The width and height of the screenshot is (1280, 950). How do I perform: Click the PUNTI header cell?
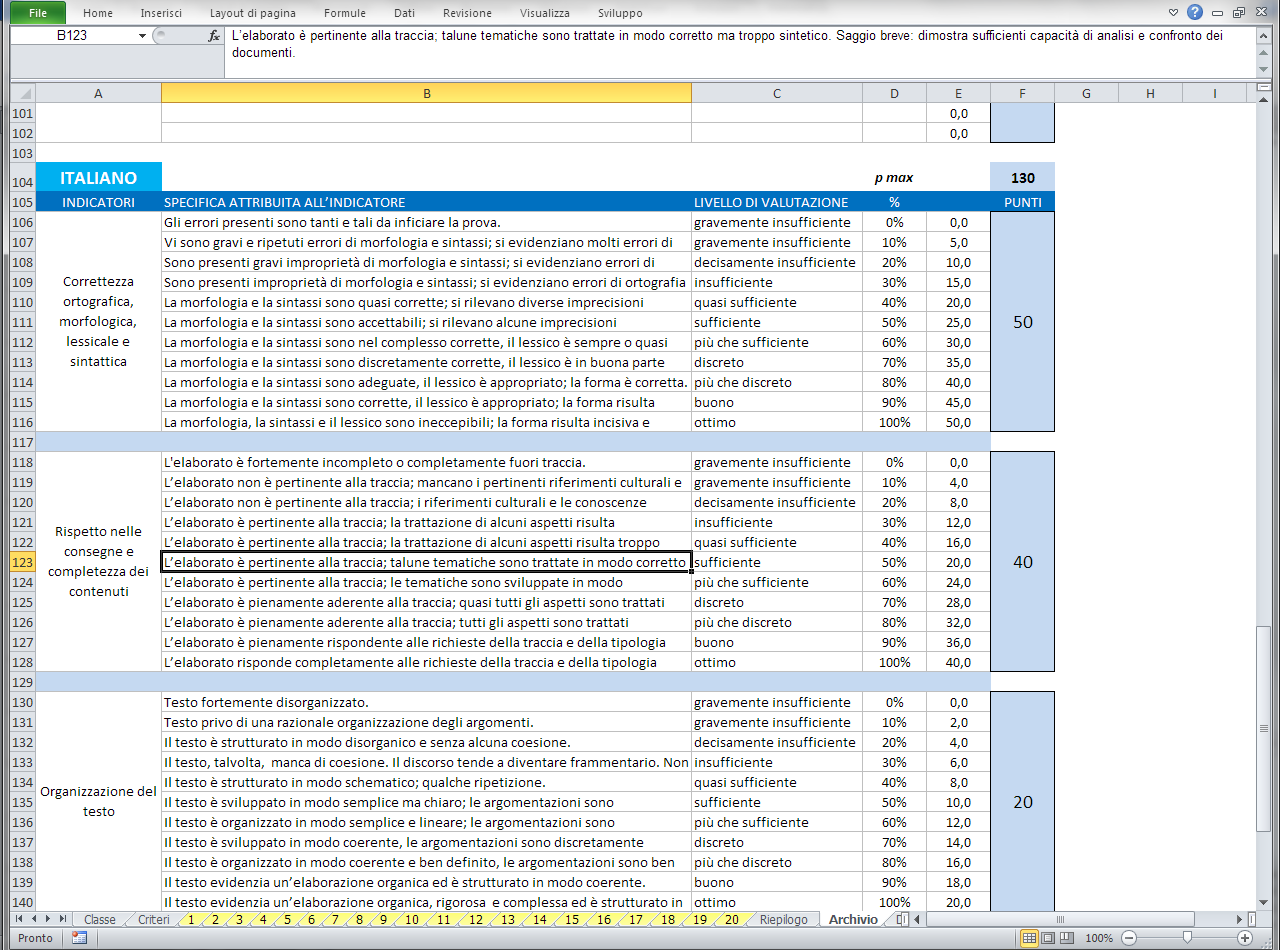(x=1022, y=202)
